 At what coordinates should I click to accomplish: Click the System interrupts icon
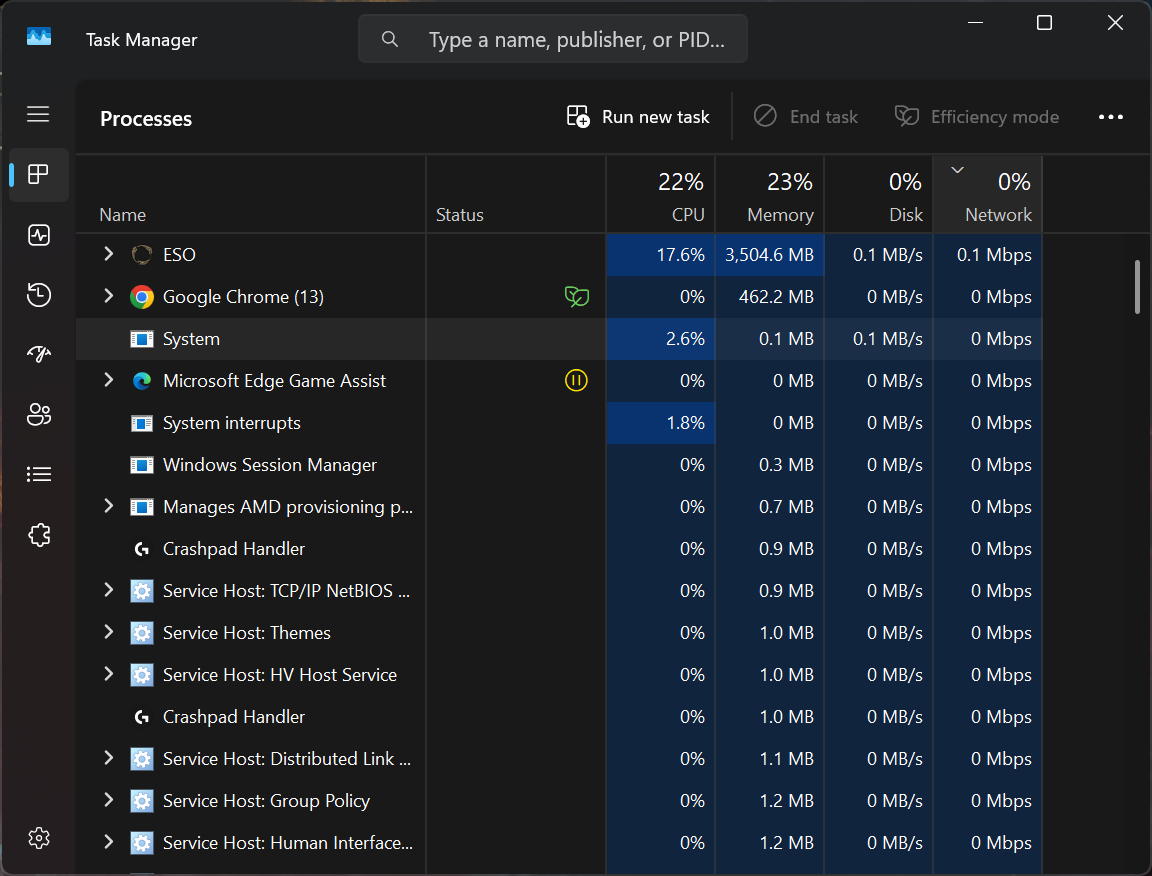(x=142, y=423)
